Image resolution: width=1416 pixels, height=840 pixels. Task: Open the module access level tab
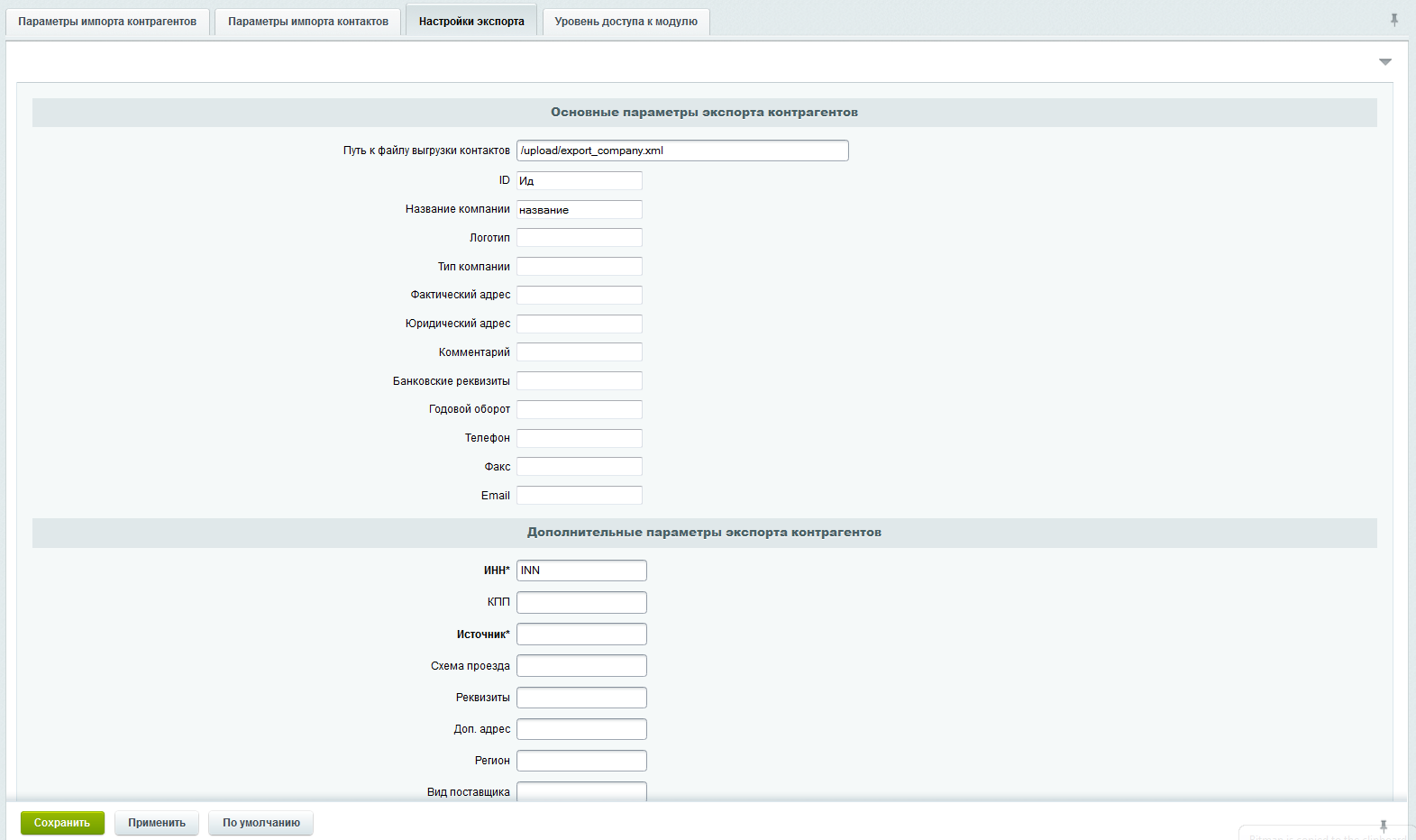[x=626, y=22]
